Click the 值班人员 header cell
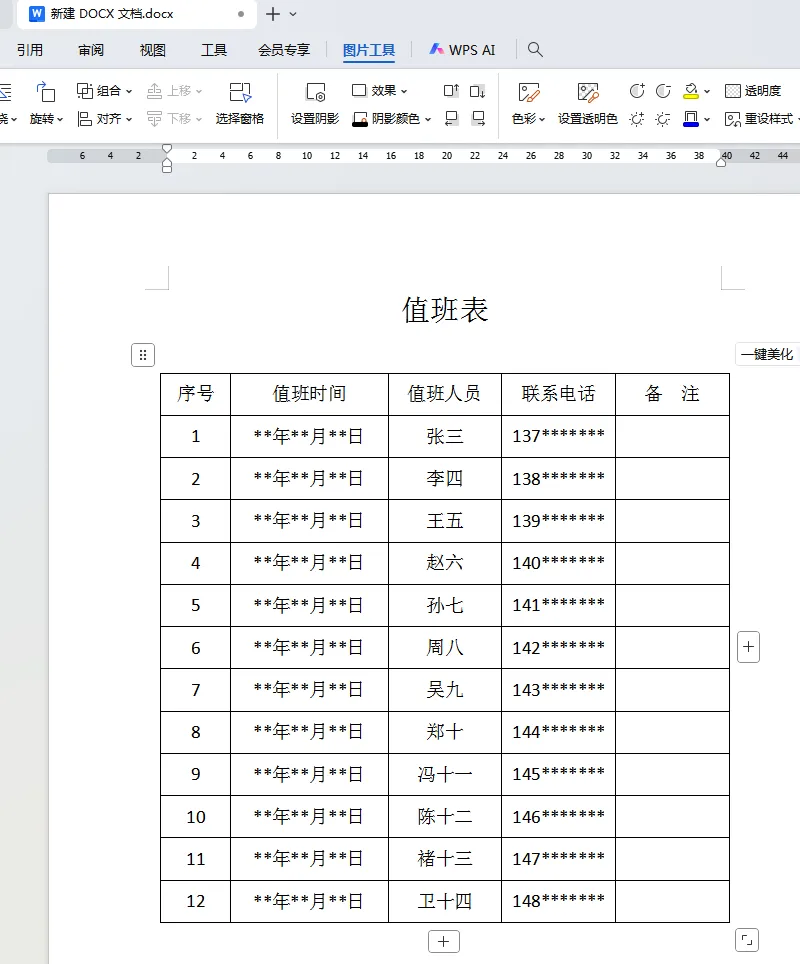This screenshot has height=964, width=800. point(445,394)
